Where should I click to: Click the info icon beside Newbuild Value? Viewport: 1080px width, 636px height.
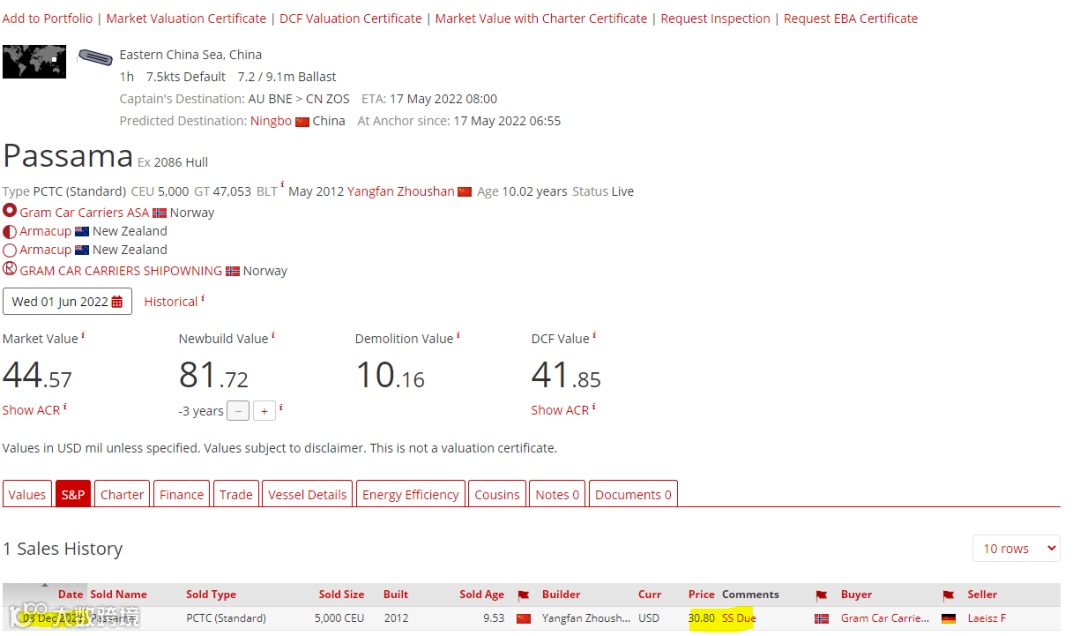point(273,336)
